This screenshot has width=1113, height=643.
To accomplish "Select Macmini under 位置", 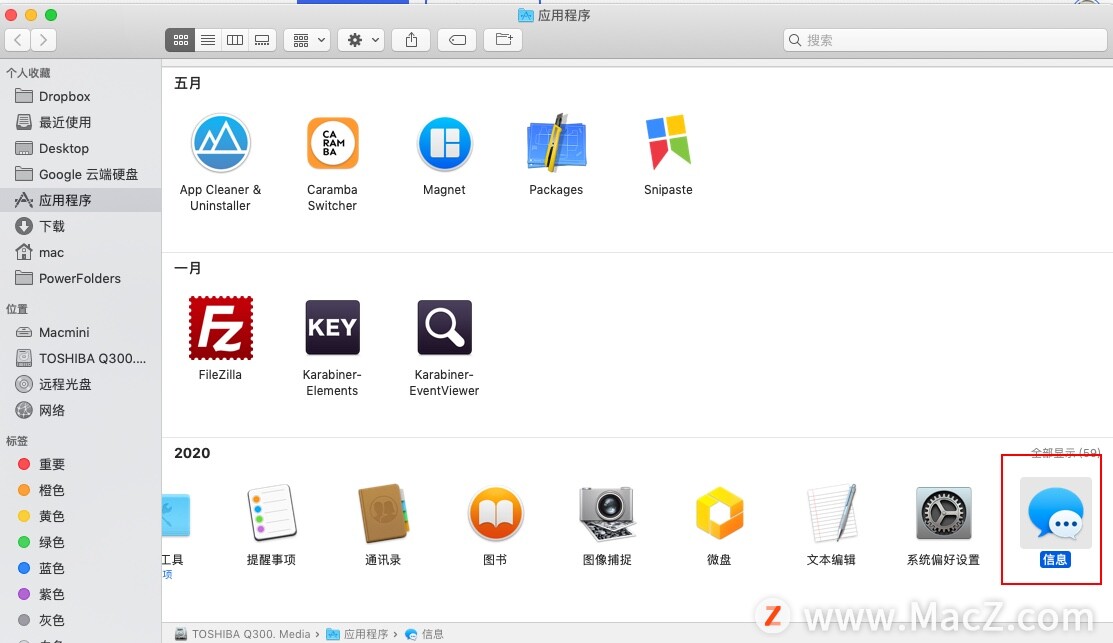I will [81, 332].
